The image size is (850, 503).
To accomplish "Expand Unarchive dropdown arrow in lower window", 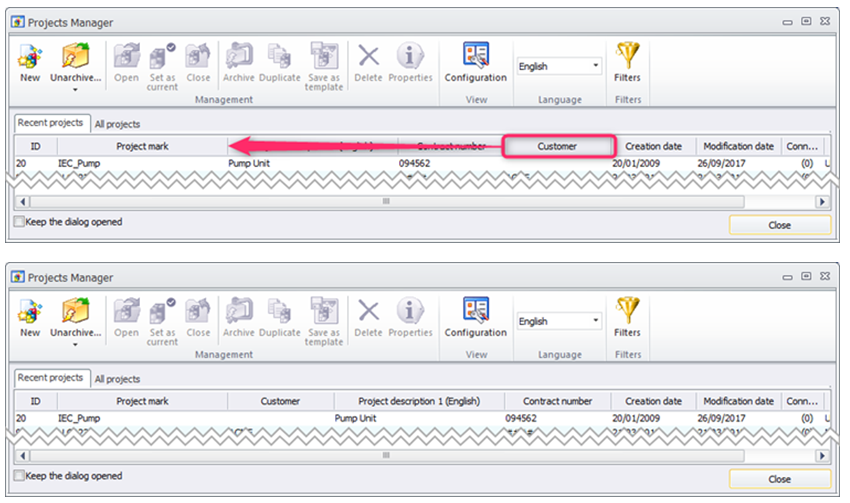I will pyautogui.click(x=75, y=344).
